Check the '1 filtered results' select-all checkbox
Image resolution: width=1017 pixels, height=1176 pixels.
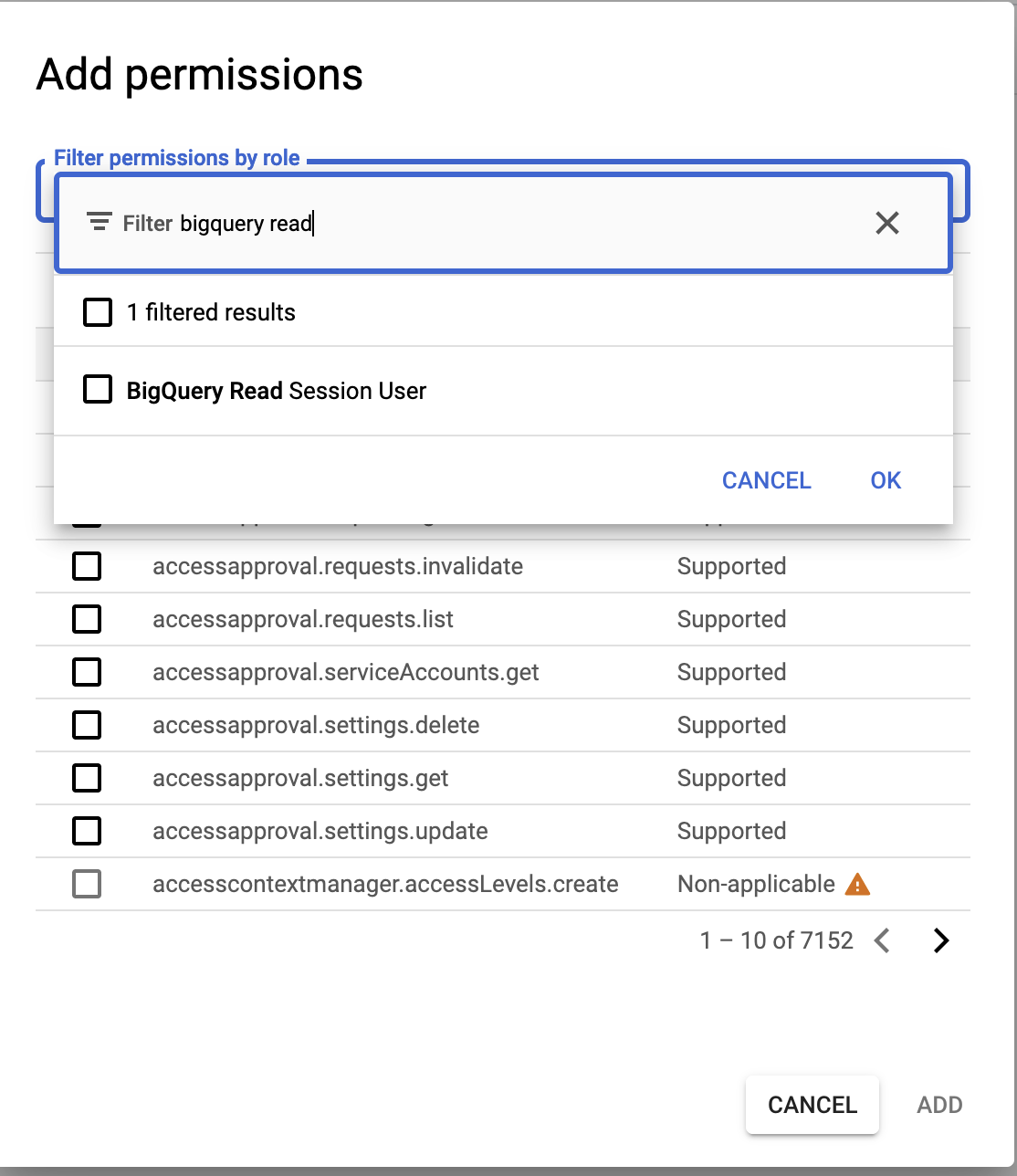(98, 312)
